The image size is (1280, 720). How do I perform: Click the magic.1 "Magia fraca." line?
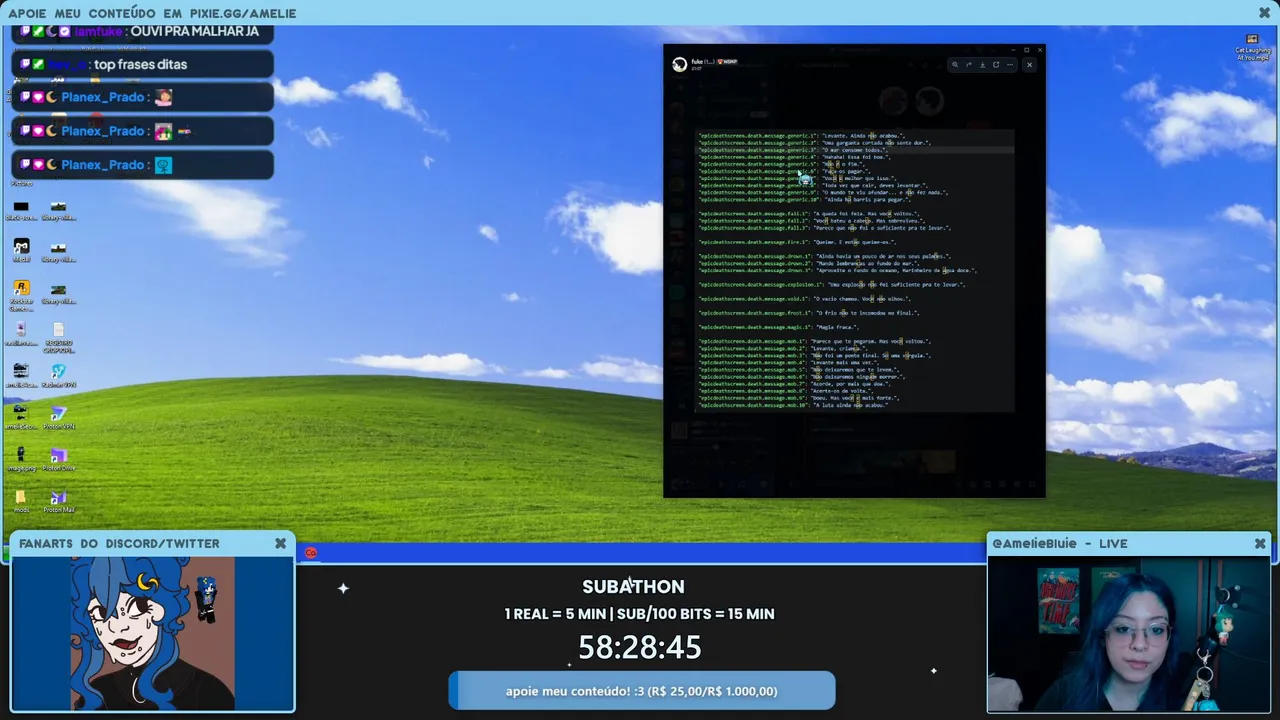pos(778,327)
